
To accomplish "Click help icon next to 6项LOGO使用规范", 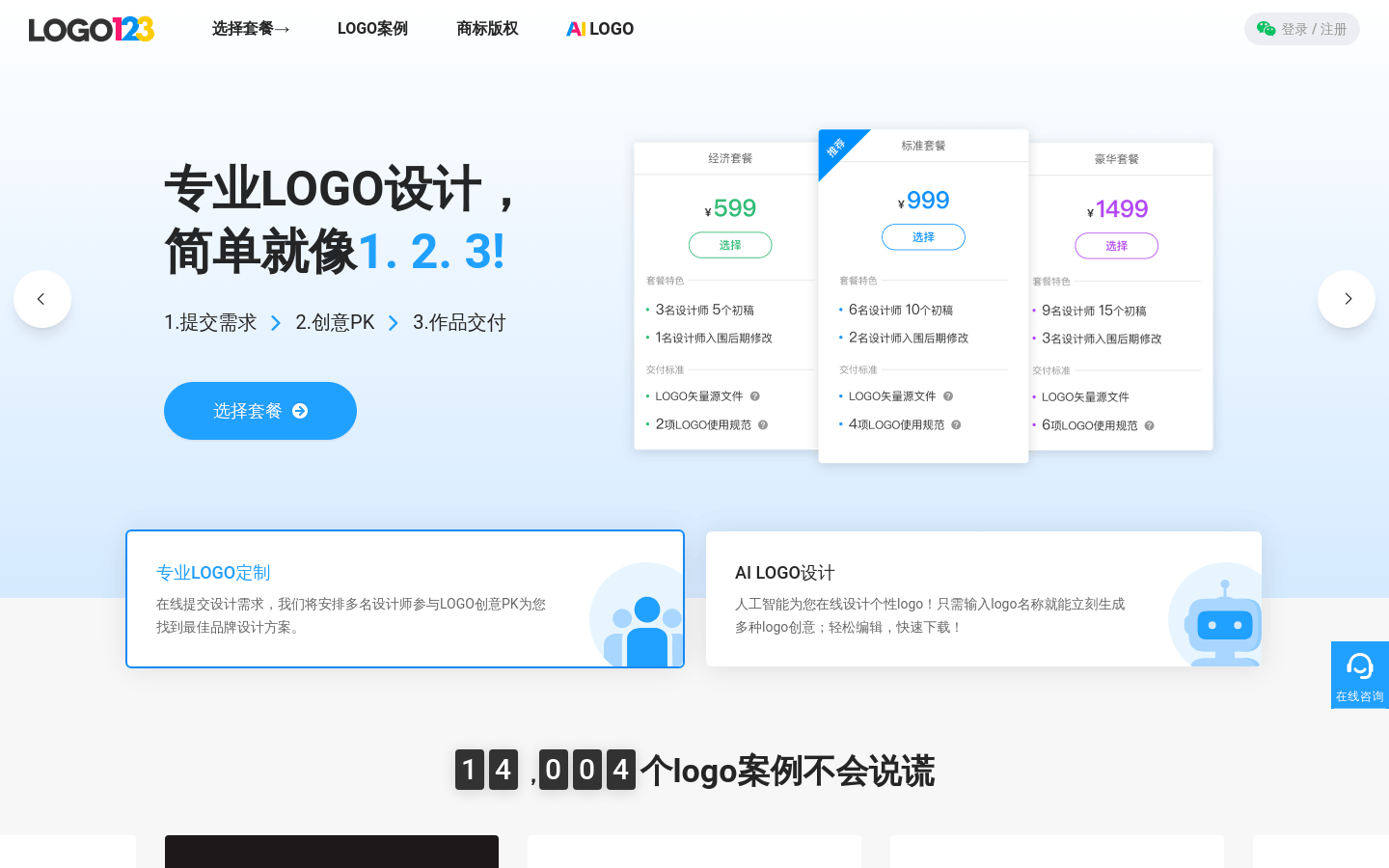I will pos(1149,426).
